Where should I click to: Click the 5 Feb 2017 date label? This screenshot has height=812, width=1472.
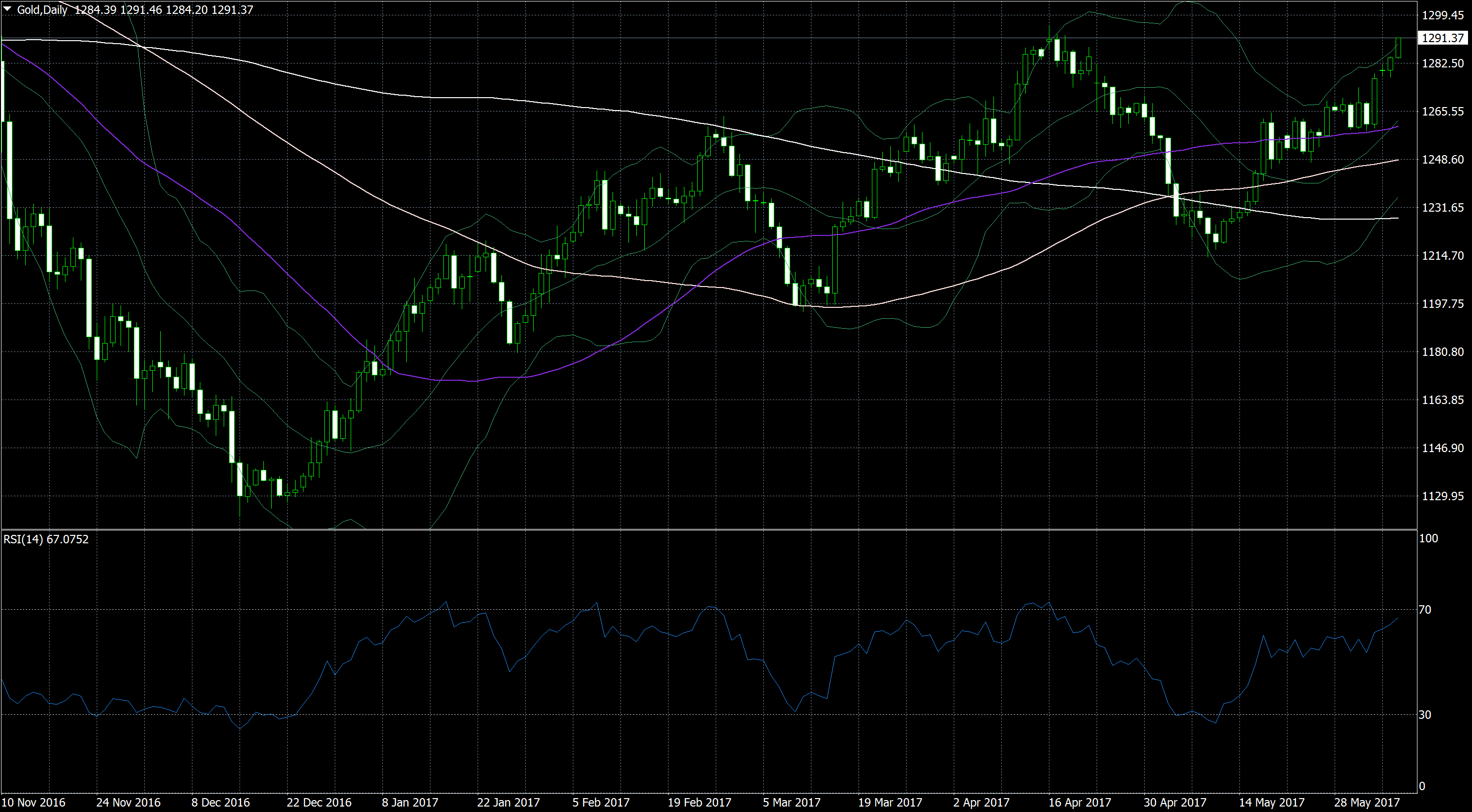tap(601, 802)
